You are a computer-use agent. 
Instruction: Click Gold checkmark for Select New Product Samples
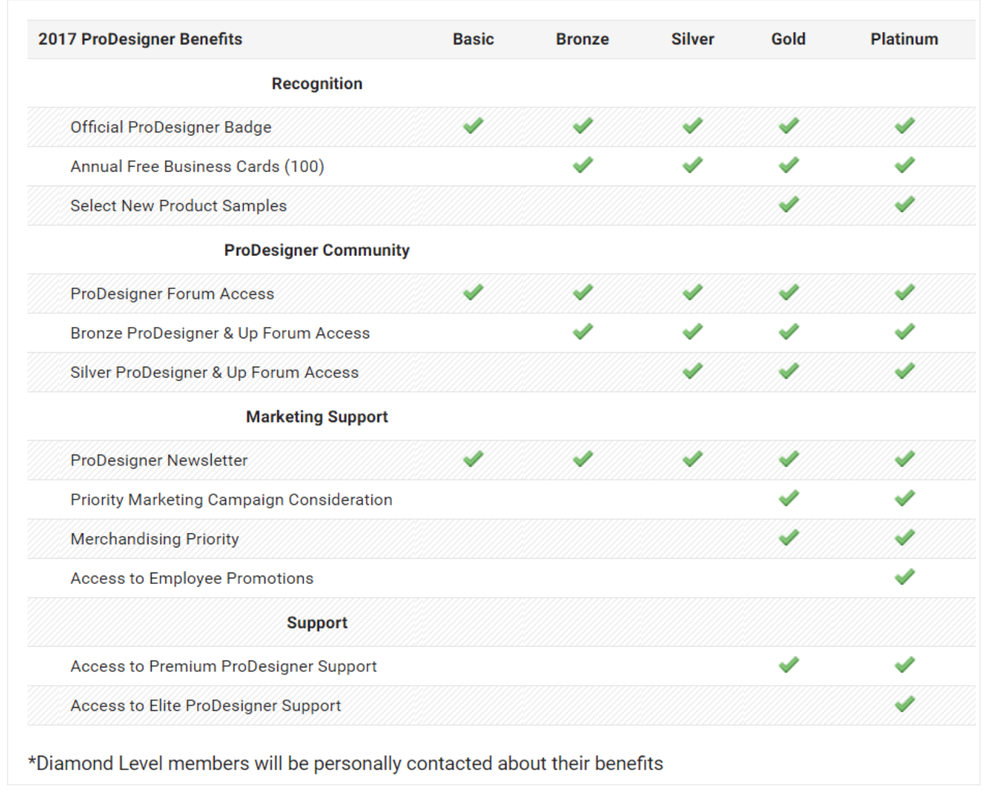788,204
